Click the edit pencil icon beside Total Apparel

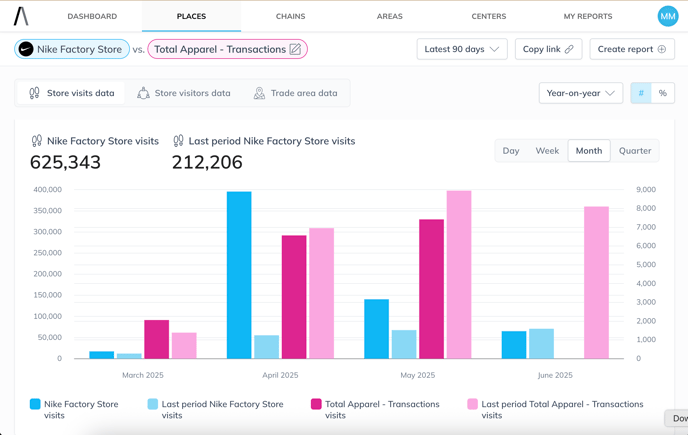(295, 49)
